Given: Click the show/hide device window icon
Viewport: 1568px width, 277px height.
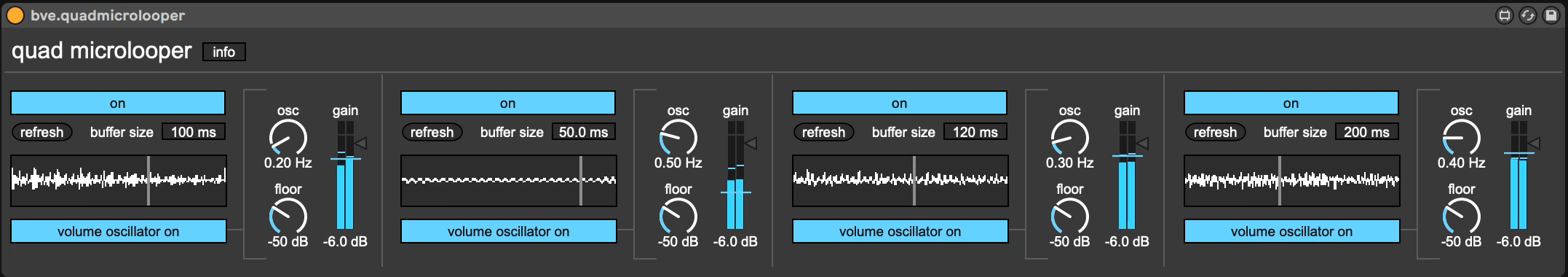Looking at the screenshot, I should (x=1504, y=15).
